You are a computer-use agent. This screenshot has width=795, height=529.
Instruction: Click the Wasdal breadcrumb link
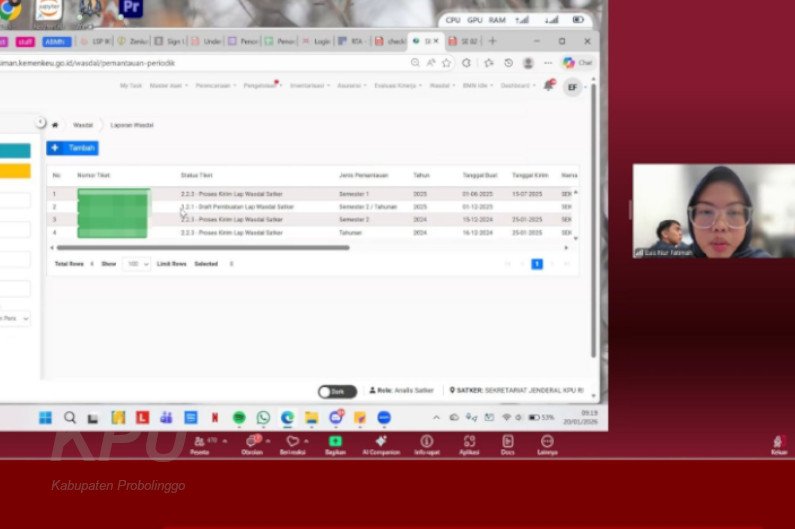click(83, 125)
